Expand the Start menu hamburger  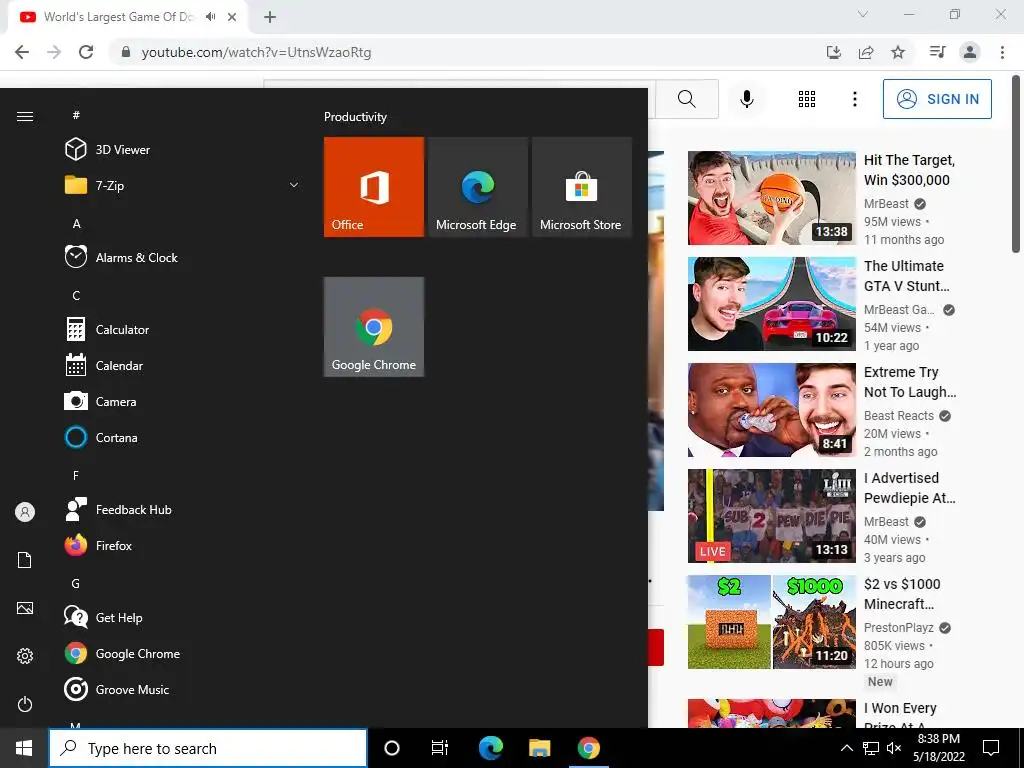[x=25, y=116]
